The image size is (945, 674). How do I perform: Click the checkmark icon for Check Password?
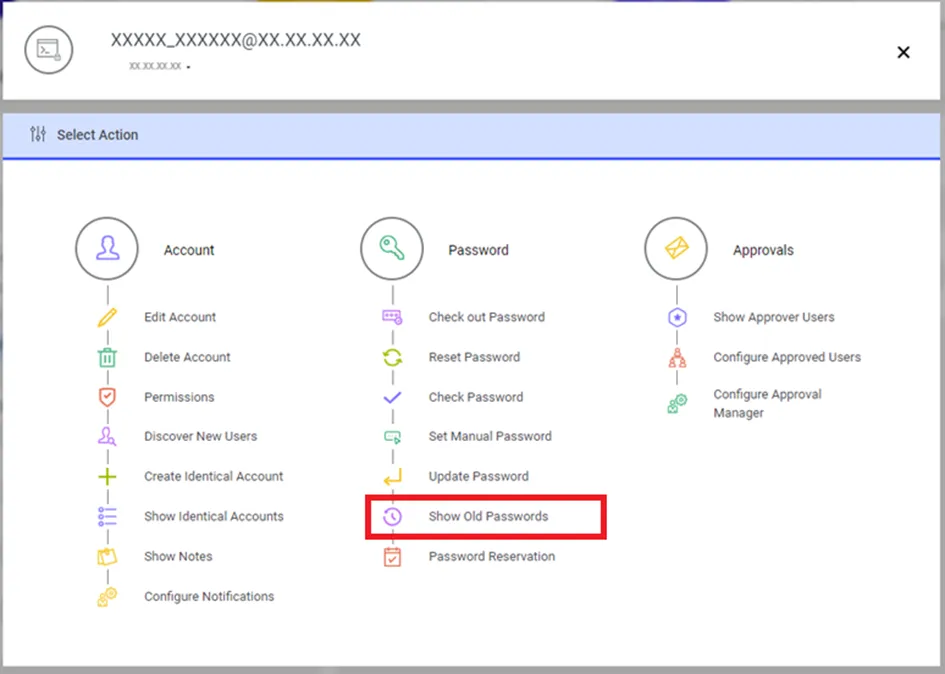[392, 397]
